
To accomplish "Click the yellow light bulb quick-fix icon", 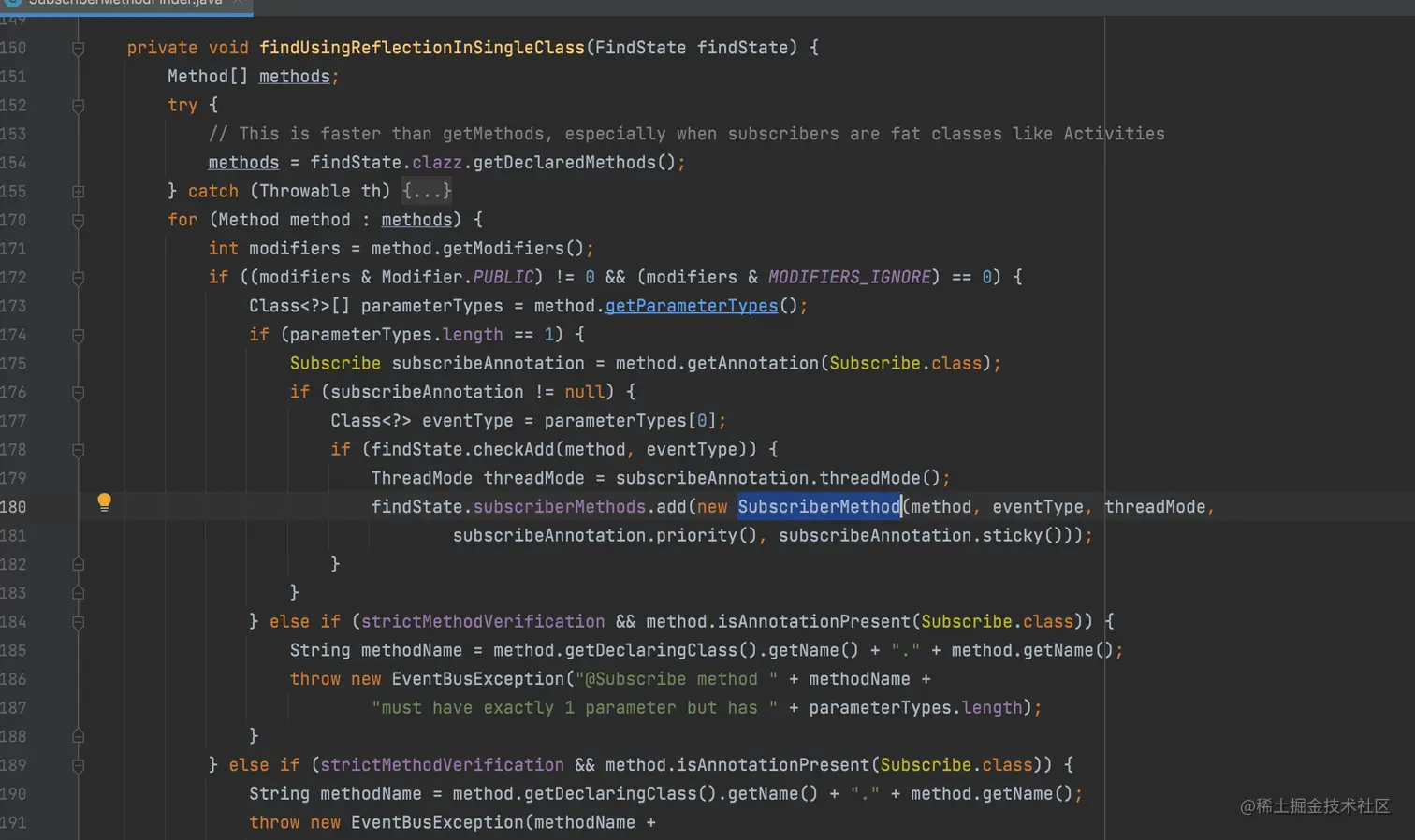I will click(x=104, y=502).
